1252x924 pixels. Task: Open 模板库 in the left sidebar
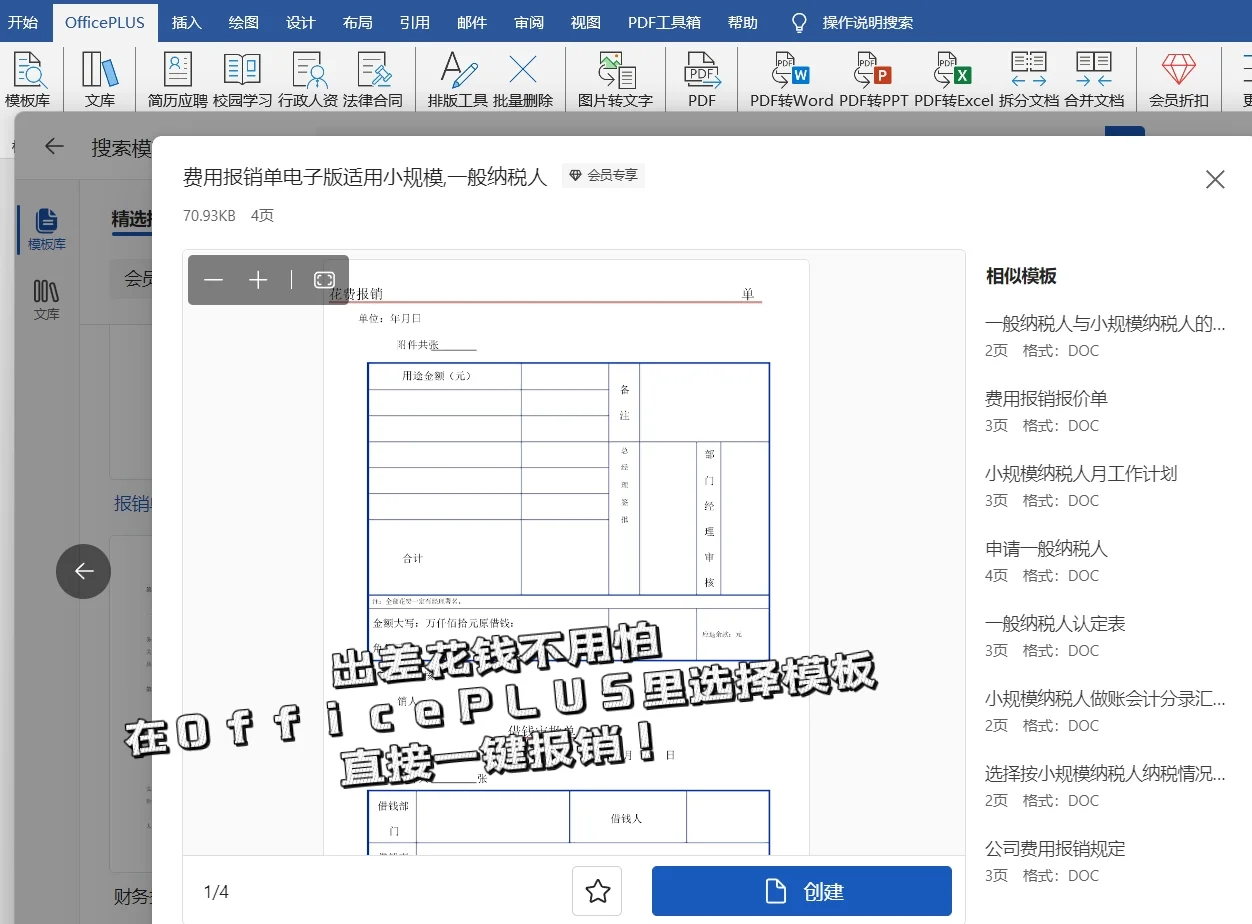47,230
